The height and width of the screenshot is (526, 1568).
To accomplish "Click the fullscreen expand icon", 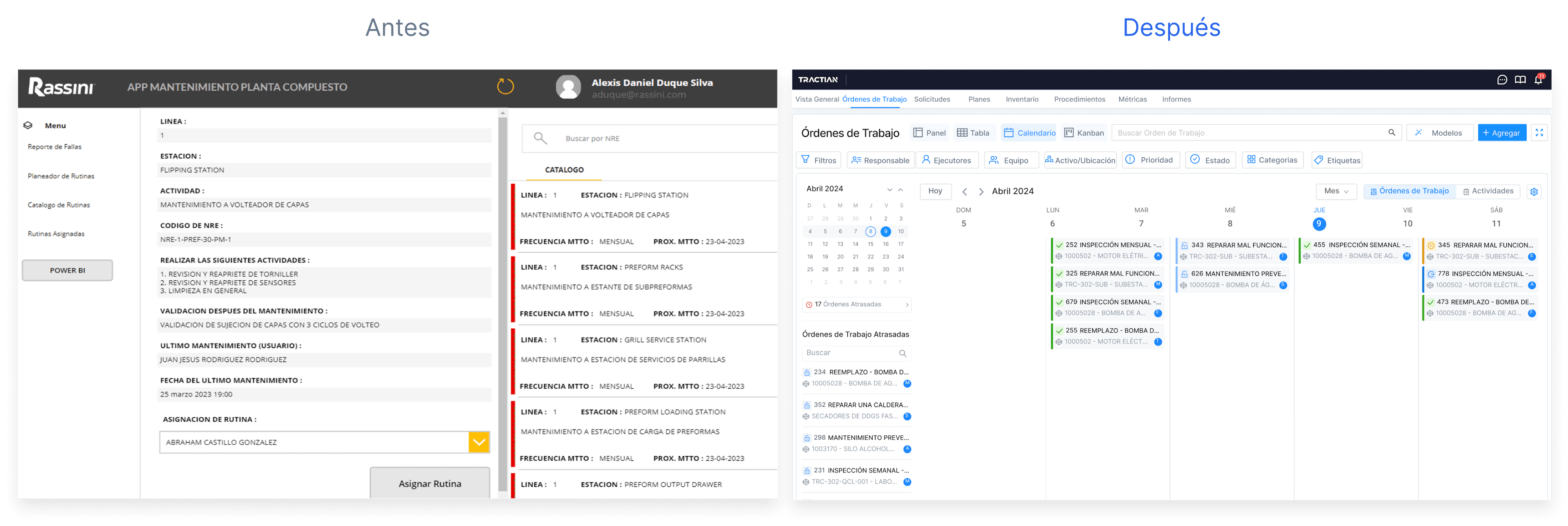I will (1539, 132).
